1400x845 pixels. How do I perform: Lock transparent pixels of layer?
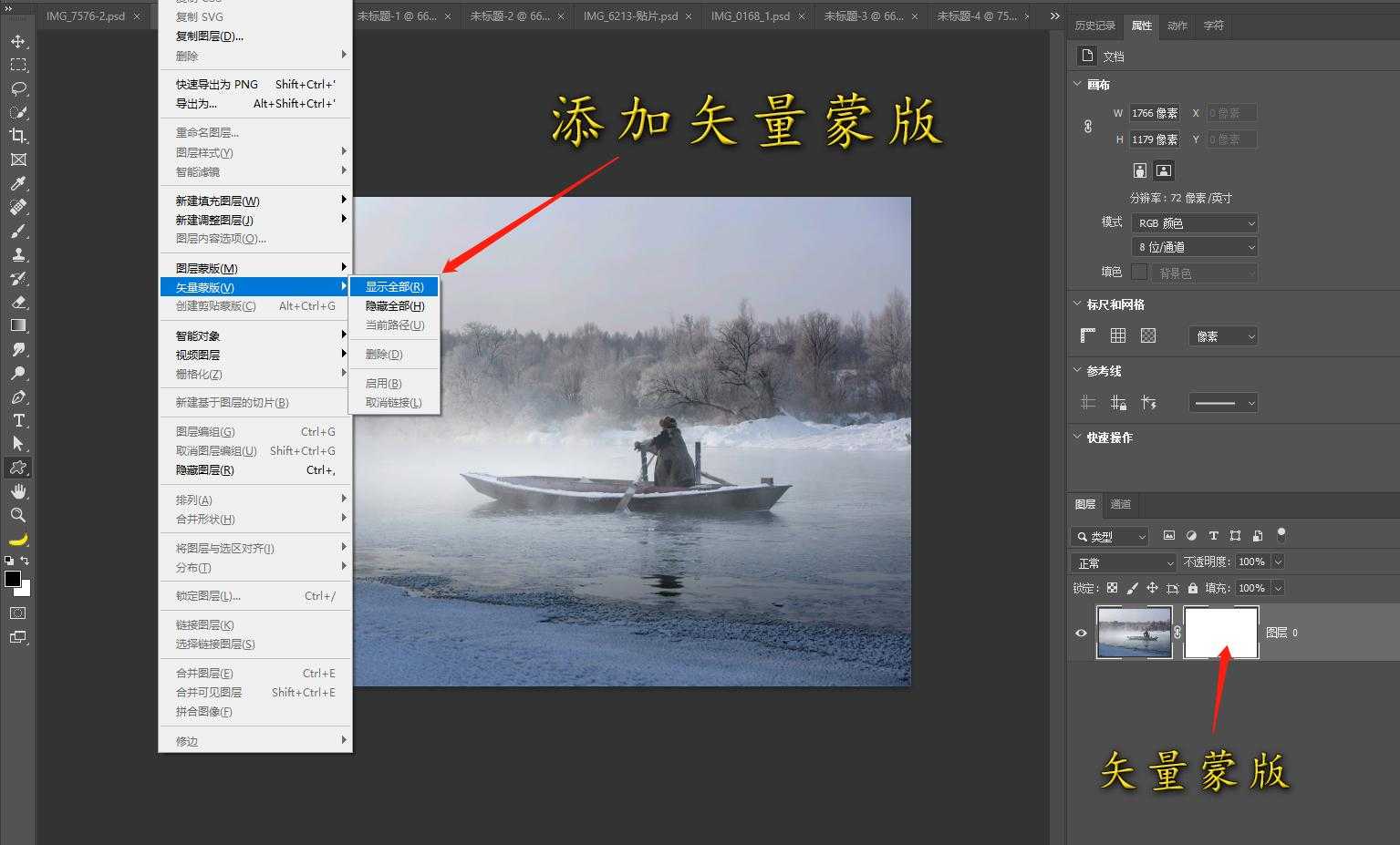tap(1112, 588)
